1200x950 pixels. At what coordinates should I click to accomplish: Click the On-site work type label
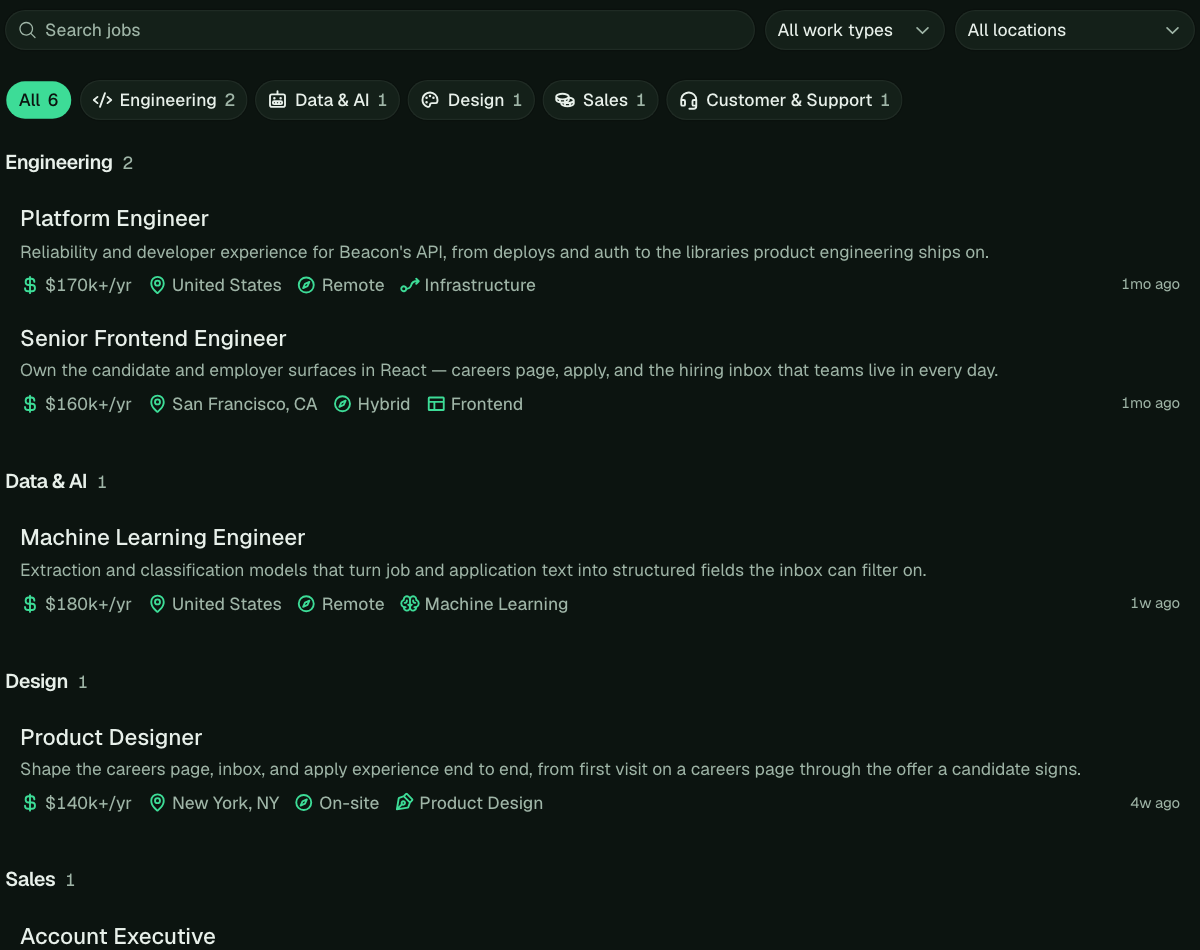pyautogui.click(x=349, y=803)
